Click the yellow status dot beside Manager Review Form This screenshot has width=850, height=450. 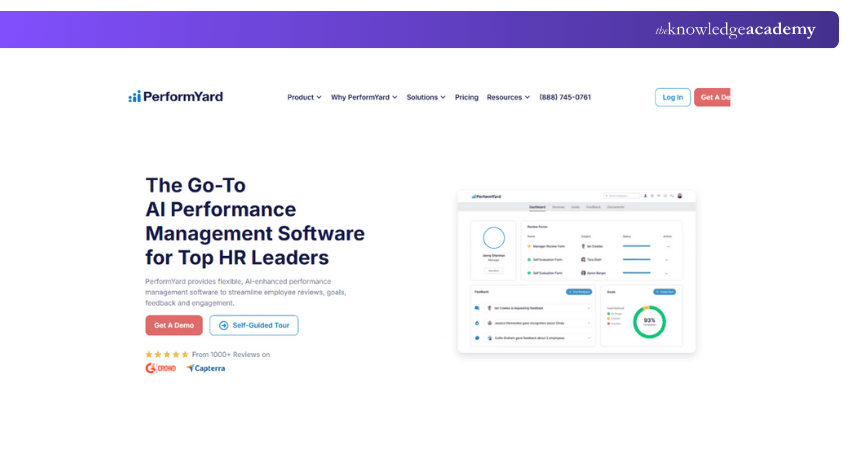pos(529,246)
